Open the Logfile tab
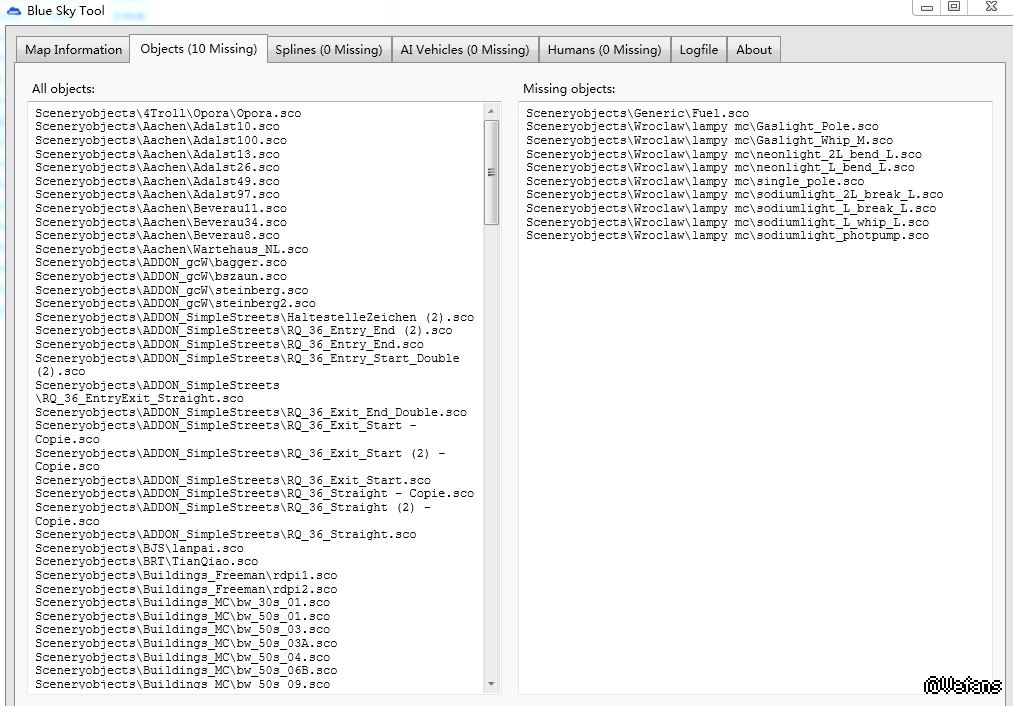 (698, 50)
